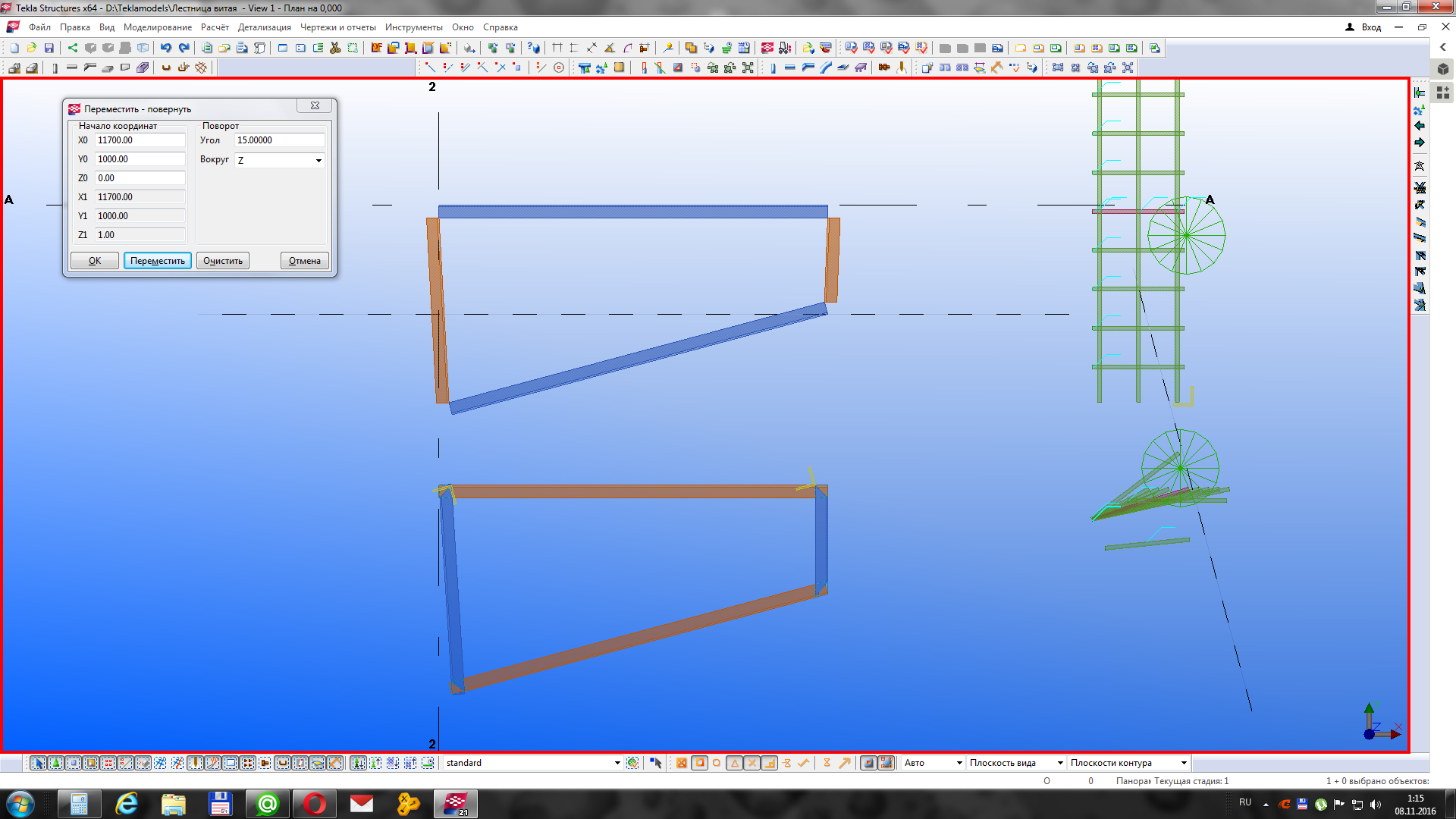Click the Open model folder icon
The height and width of the screenshot is (819, 1456).
[x=32, y=48]
